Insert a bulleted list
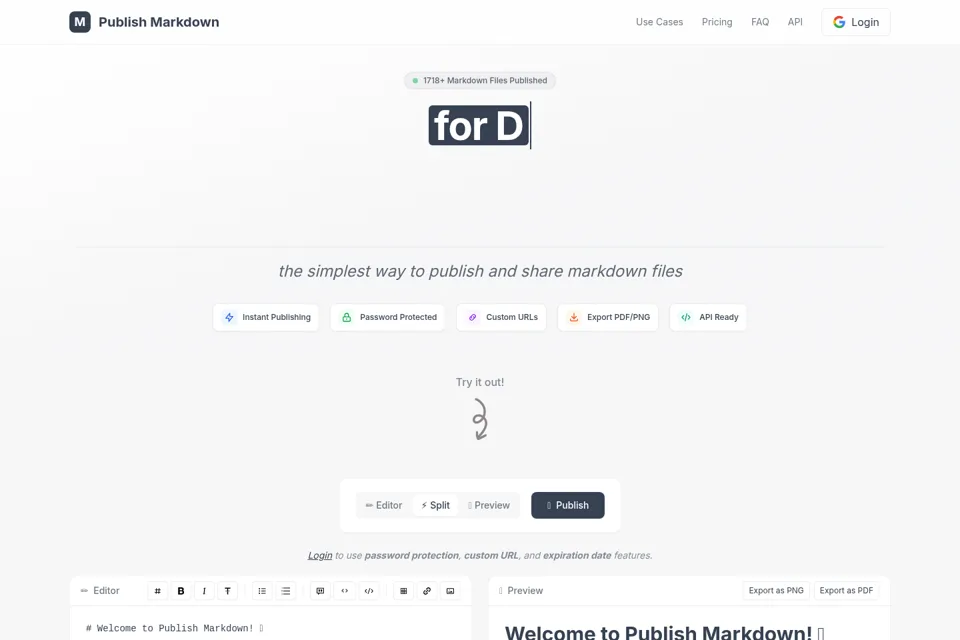The image size is (960, 640). click(262, 591)
